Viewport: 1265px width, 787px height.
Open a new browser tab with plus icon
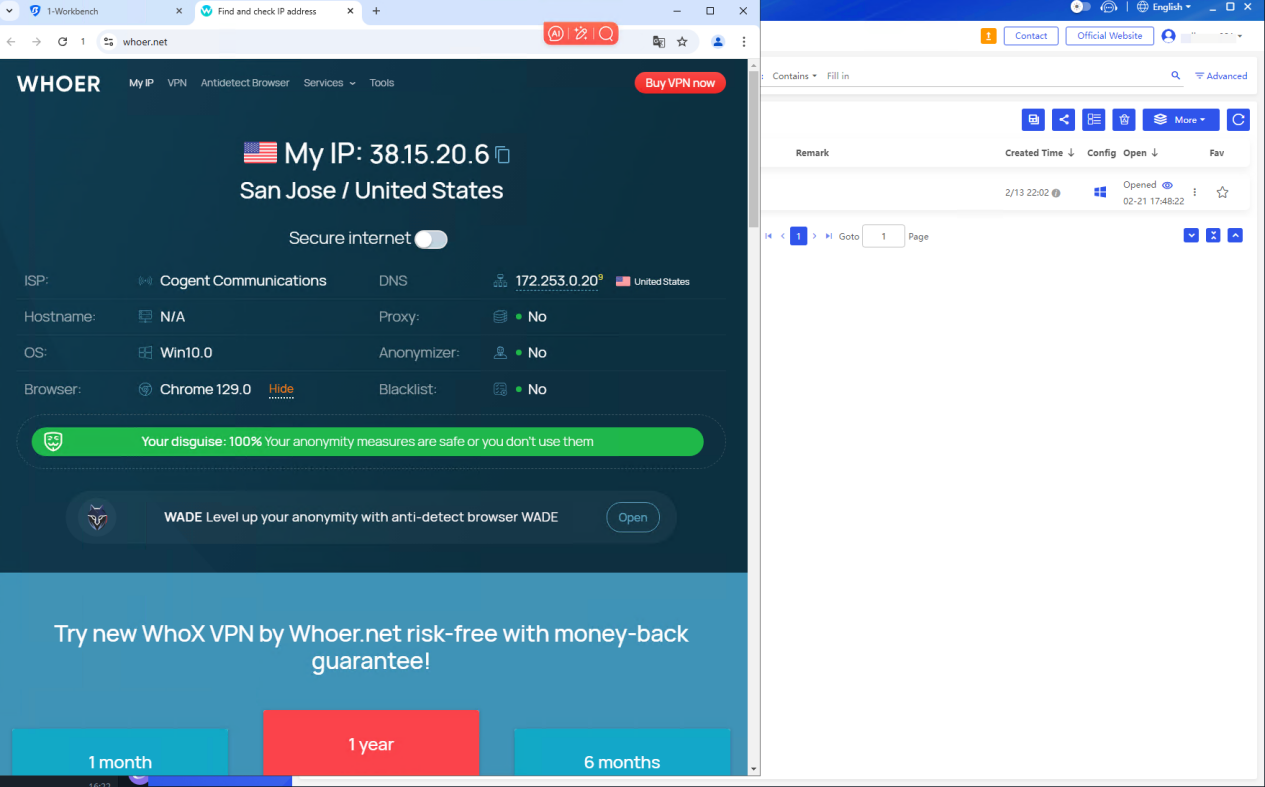point(376,11)
